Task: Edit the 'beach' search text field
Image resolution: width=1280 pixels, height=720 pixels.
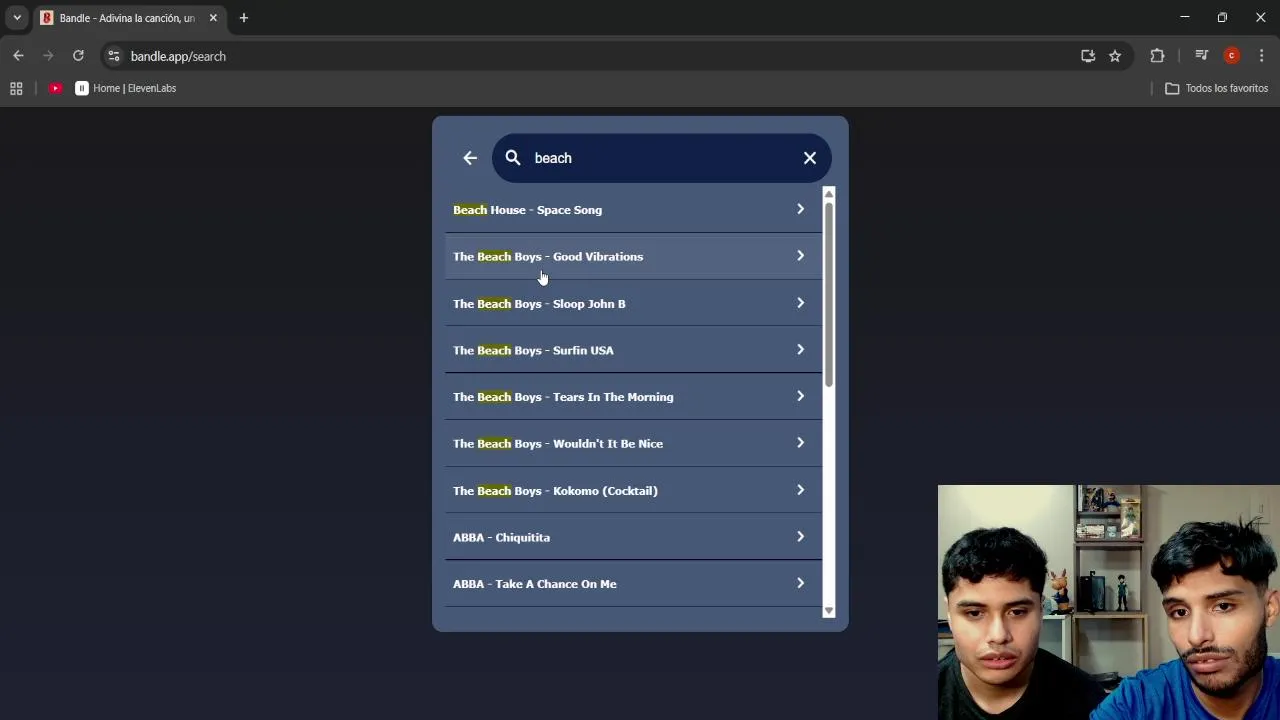Action: click(x=660, y=158)
